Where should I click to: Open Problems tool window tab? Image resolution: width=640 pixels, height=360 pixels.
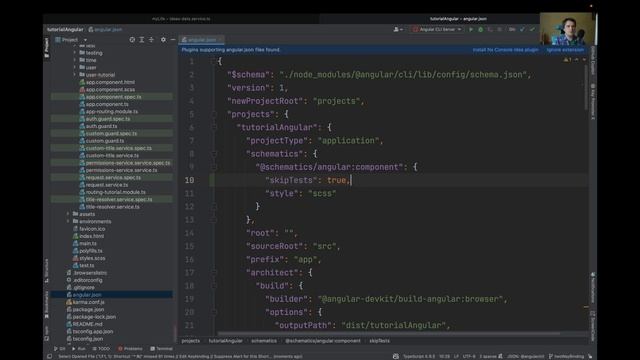point(130,349)
